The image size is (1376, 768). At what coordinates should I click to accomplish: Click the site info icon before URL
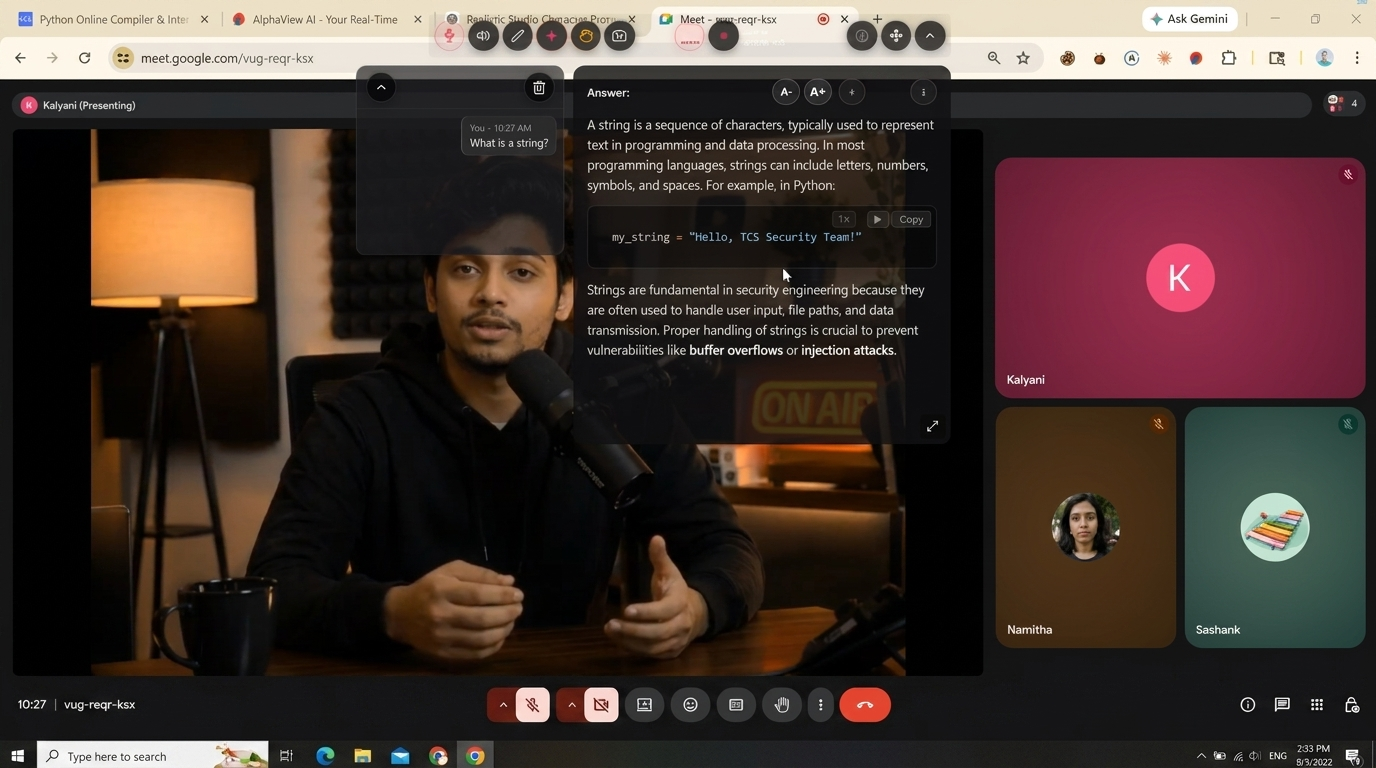pyautogui.click(x=123, y=58)
